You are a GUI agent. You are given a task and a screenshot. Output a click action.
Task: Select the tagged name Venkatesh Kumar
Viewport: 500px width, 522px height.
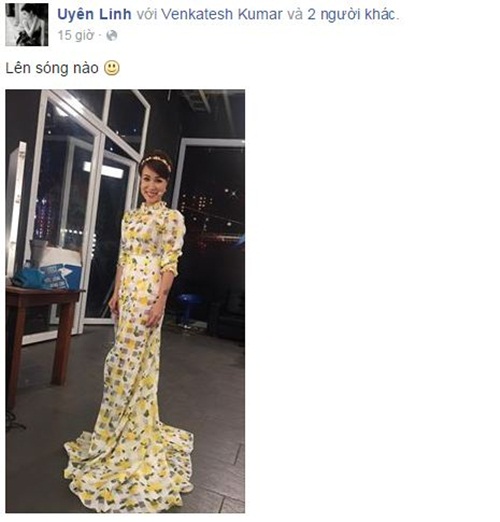(x=224, y=14)
